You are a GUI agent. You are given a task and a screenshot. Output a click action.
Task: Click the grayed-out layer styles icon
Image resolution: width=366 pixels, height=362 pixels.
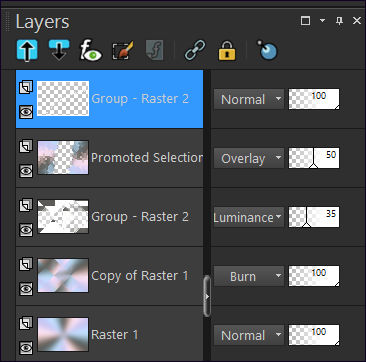tap(155, 51)
